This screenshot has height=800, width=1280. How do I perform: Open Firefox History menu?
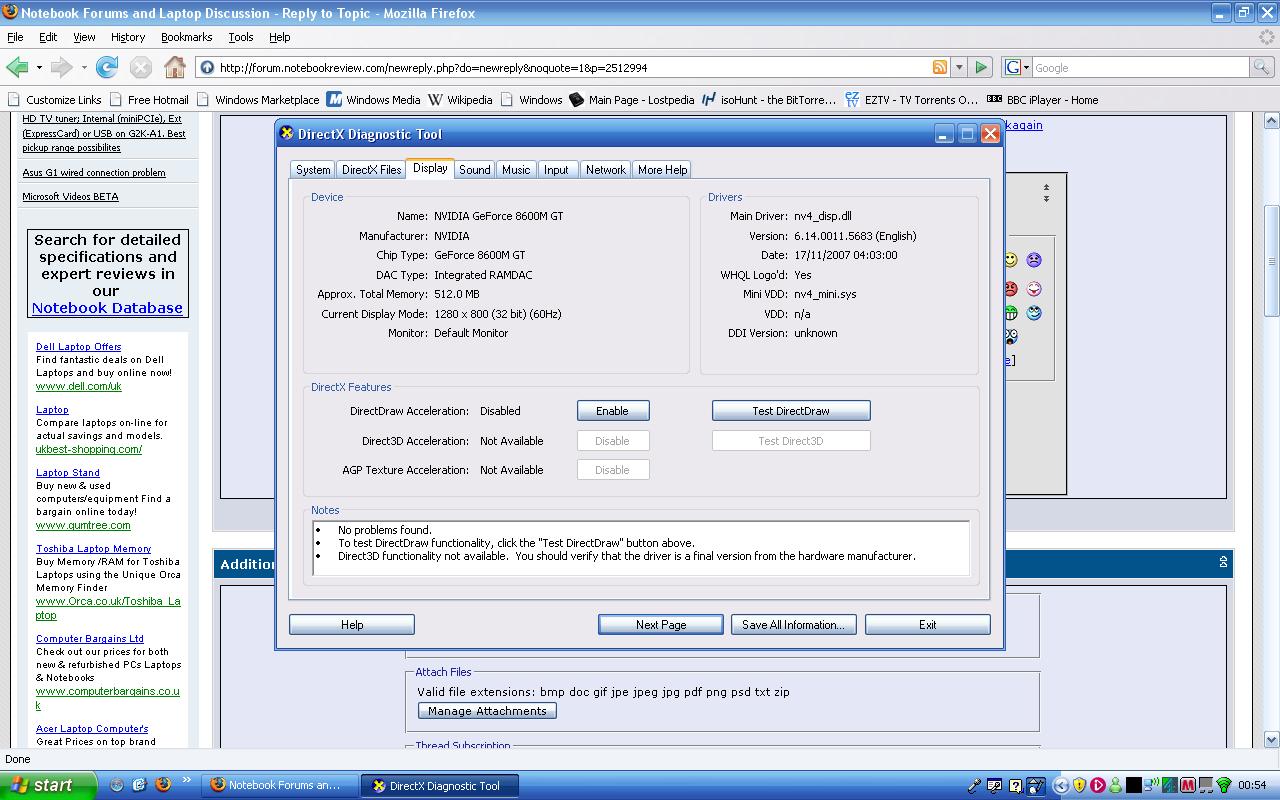pyautogui.click(x=127, y=37)
